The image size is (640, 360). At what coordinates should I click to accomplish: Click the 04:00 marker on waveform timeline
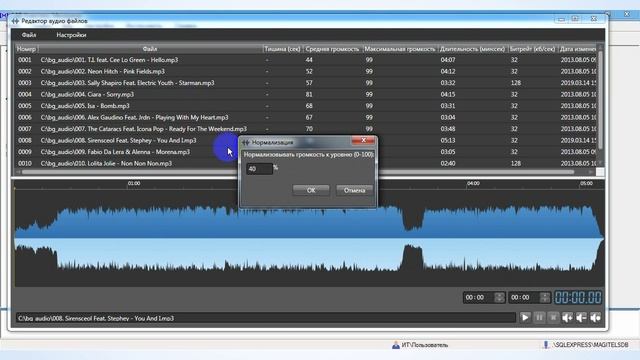point(473,184)
